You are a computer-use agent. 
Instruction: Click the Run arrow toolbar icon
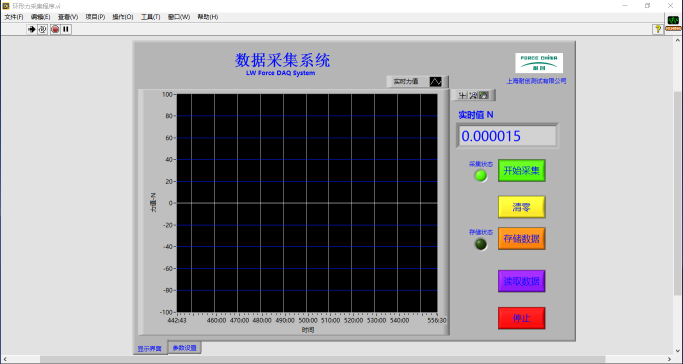point(31,29)
